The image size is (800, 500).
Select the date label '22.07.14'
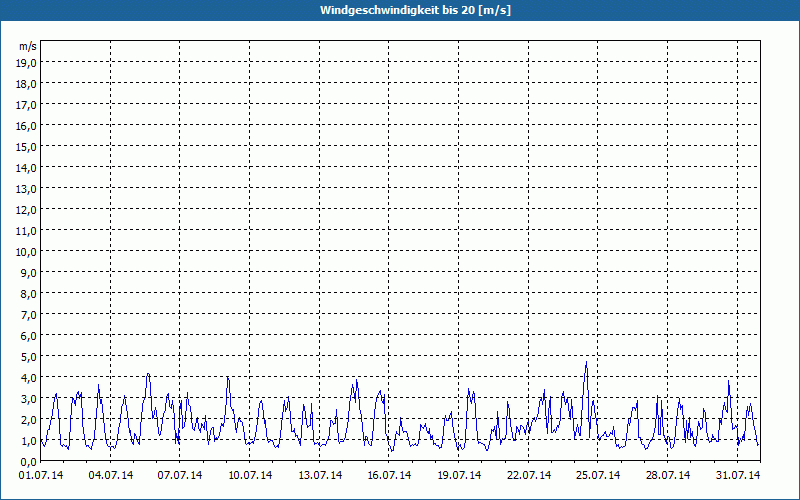pyautogui.click(x=529, y=476)
